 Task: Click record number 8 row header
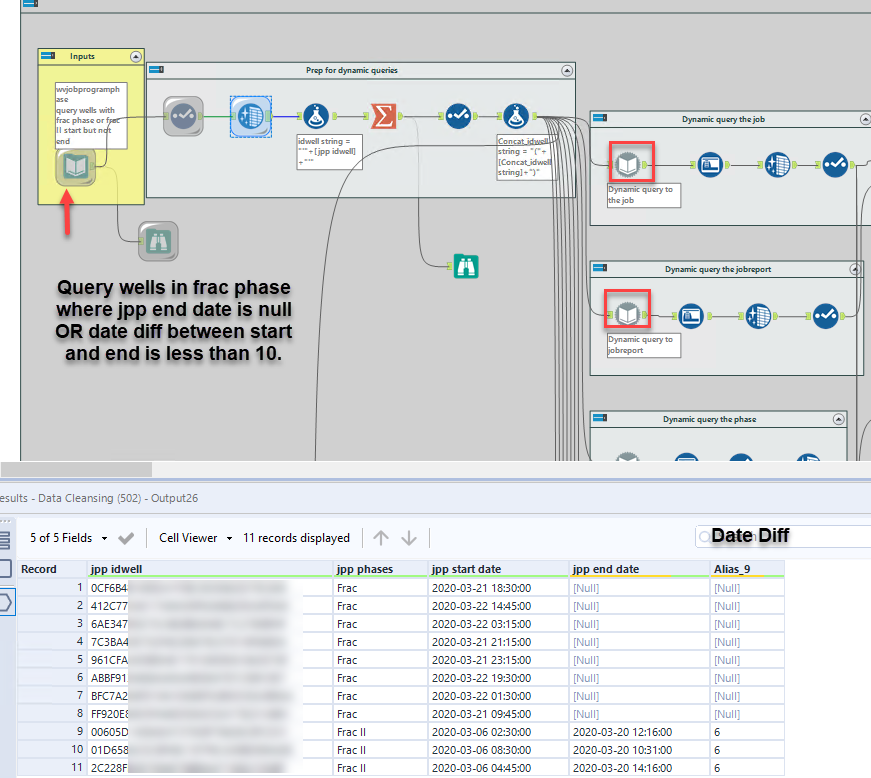pyautogui.click(x=52, y=714)
